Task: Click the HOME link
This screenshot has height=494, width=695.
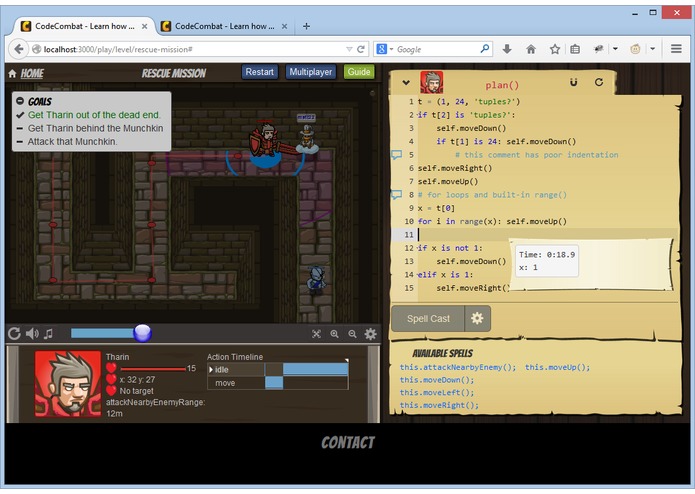Action: point(32,73)
